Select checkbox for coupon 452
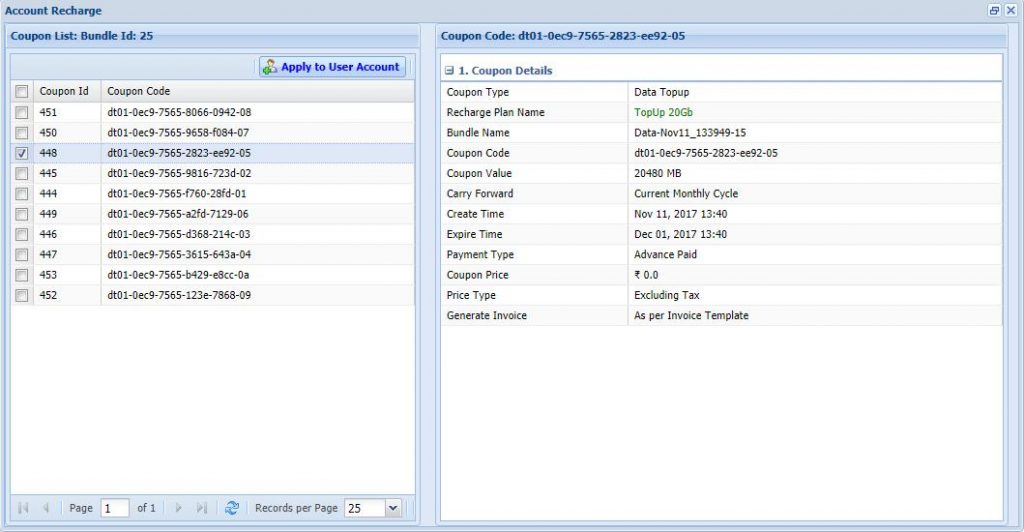Viewport: 1024px width, 532px height. click(22, 296)
